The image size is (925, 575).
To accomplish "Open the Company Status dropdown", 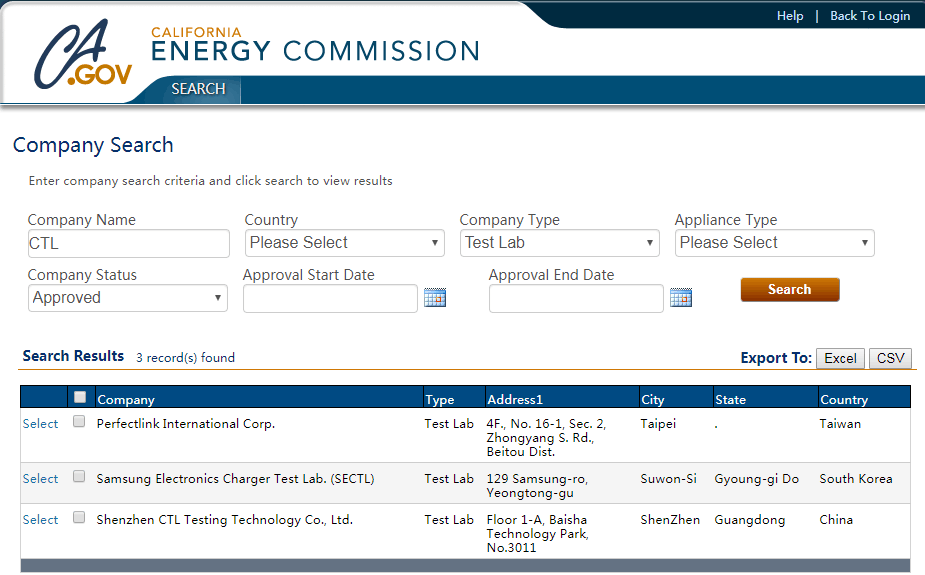I will (x=127, y=298).
